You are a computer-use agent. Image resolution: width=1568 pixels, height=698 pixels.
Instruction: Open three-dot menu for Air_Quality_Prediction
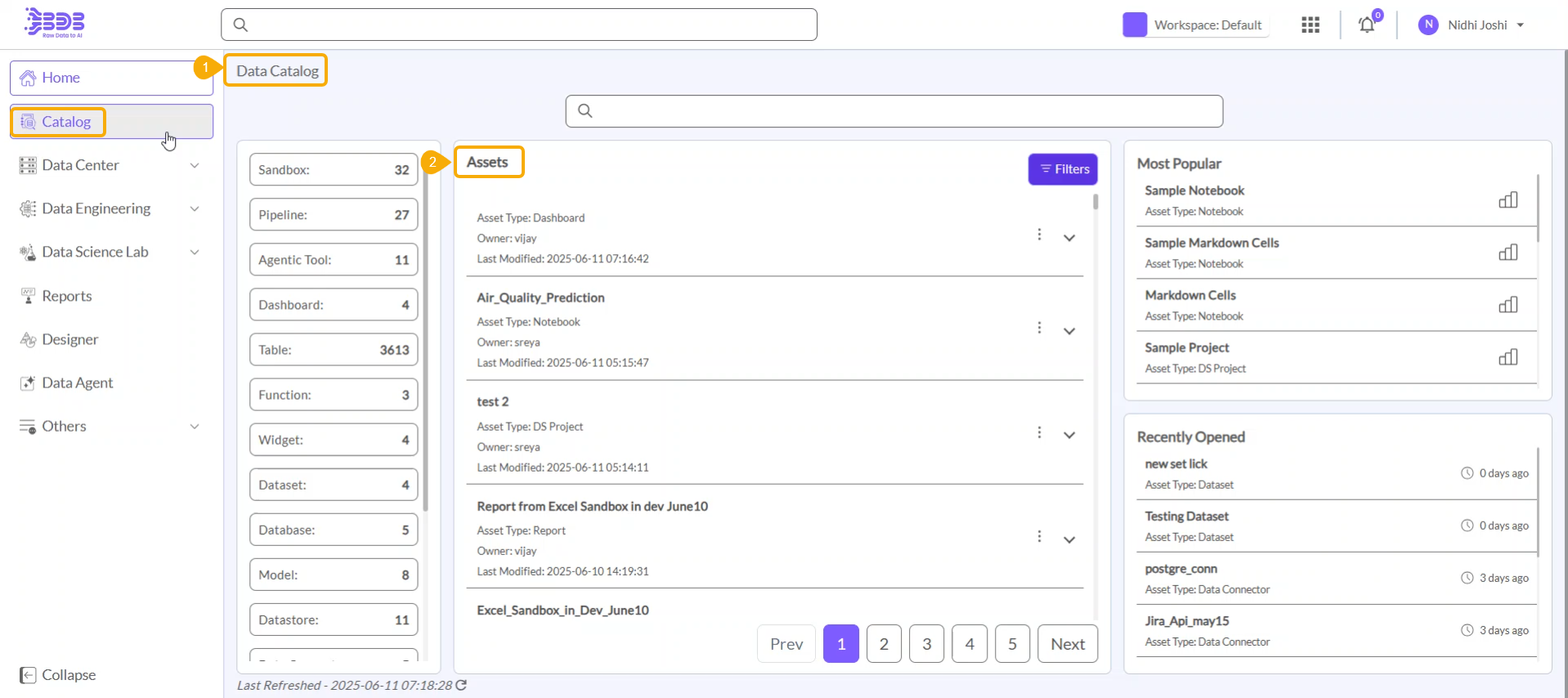[1039, 328]
